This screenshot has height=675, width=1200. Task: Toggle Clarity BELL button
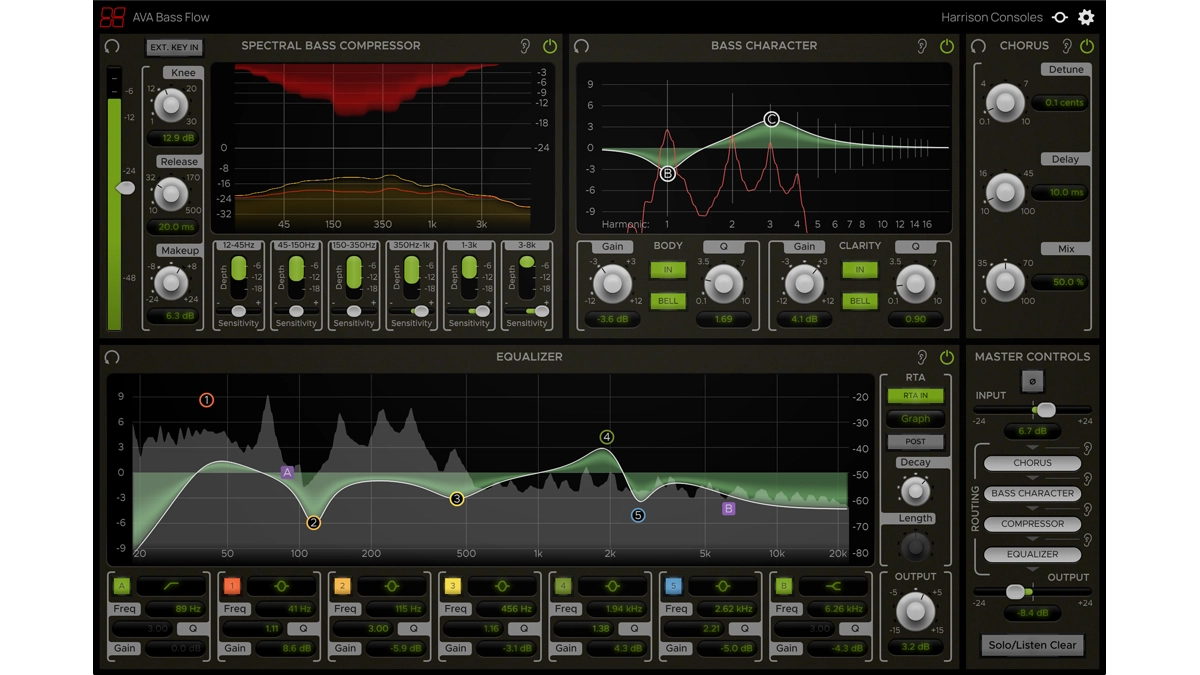859,301
